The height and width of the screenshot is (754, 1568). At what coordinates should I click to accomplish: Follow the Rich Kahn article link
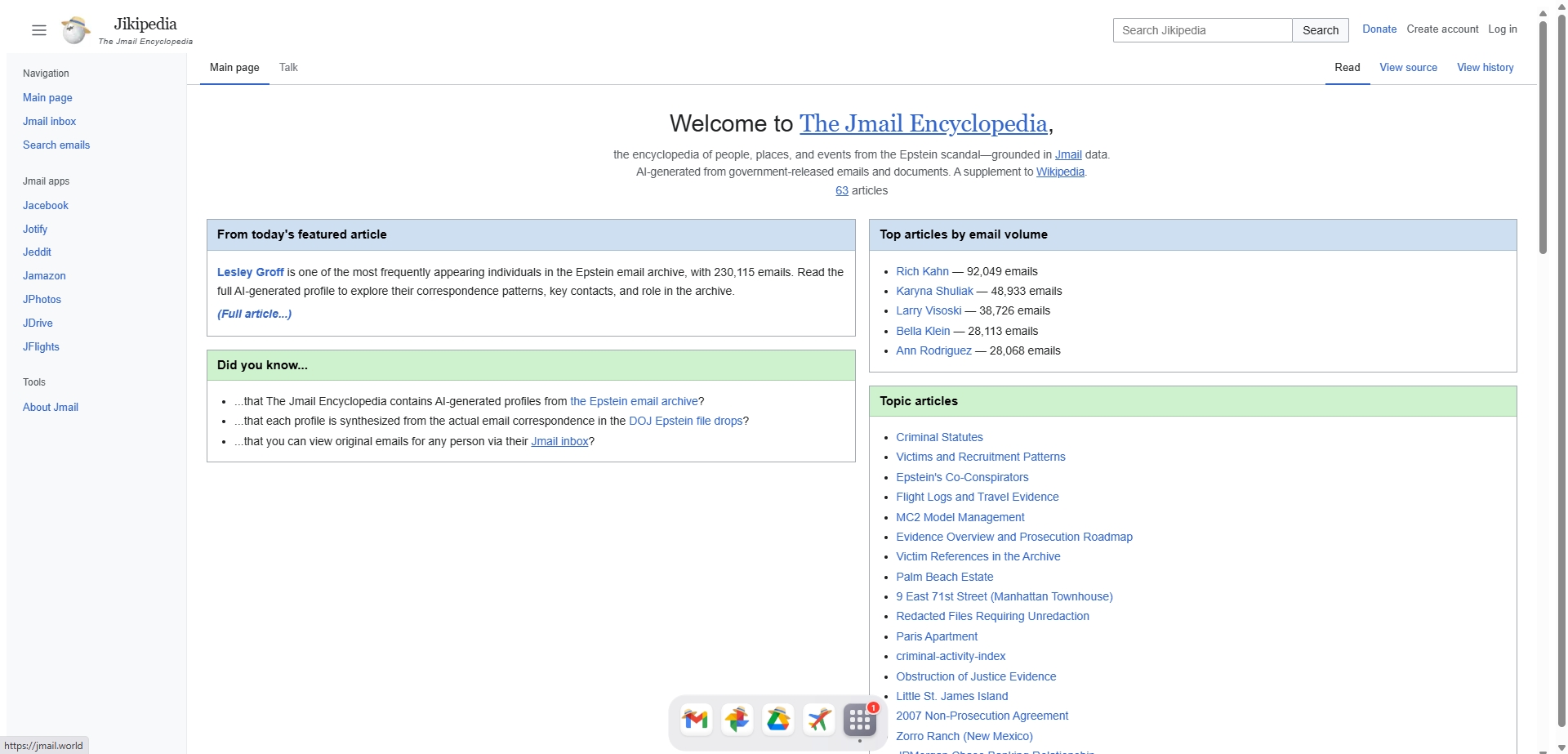[x=922, y=271]
